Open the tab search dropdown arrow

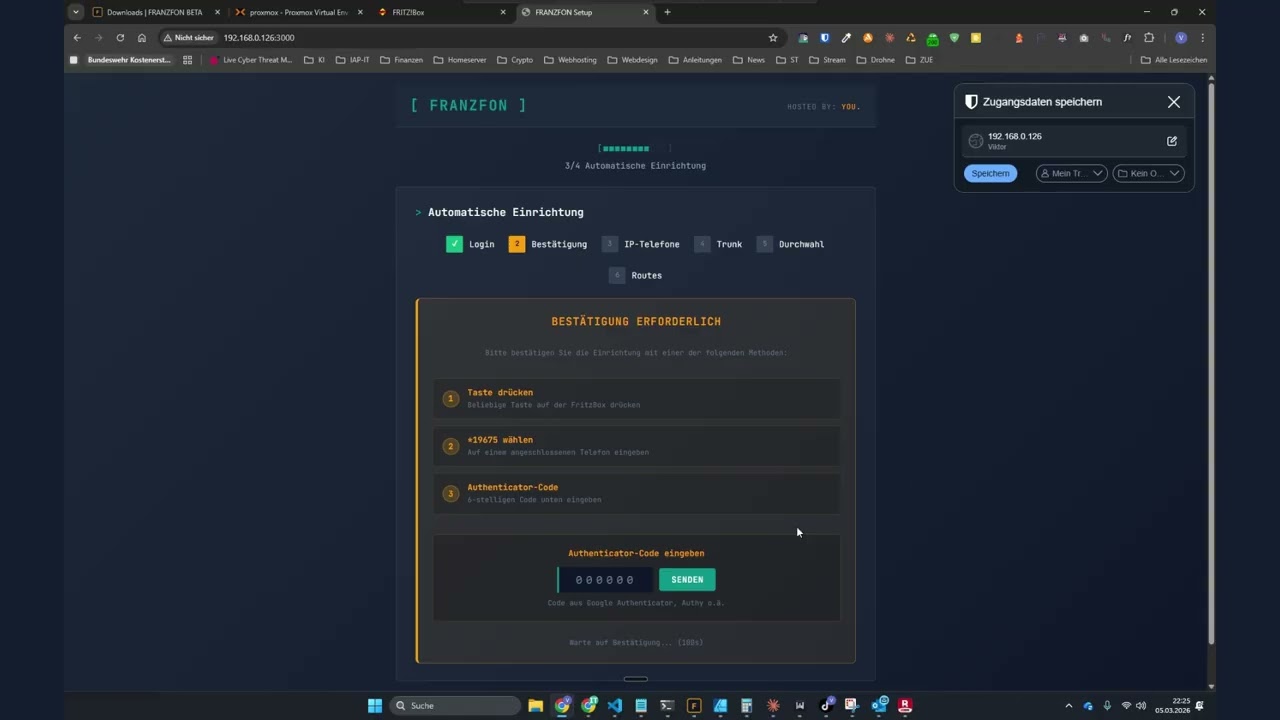[x=76, y=12]
